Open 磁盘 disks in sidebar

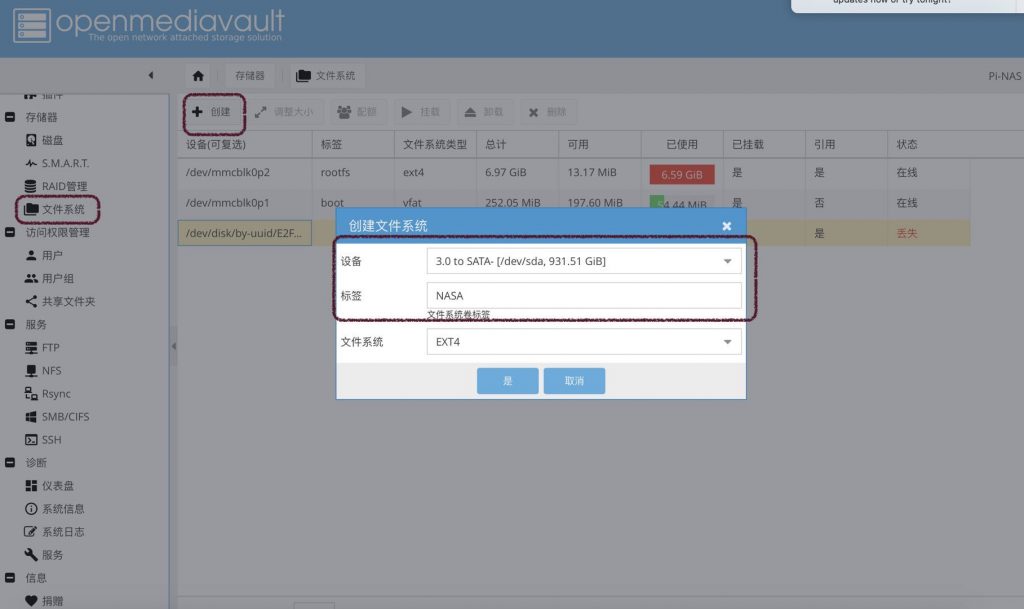click(51, 141)
